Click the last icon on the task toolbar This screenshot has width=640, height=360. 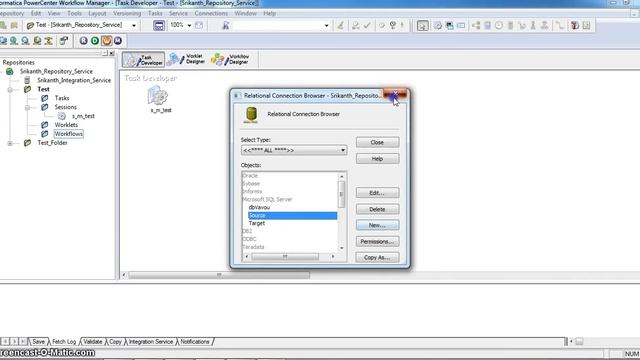point(587,26)
